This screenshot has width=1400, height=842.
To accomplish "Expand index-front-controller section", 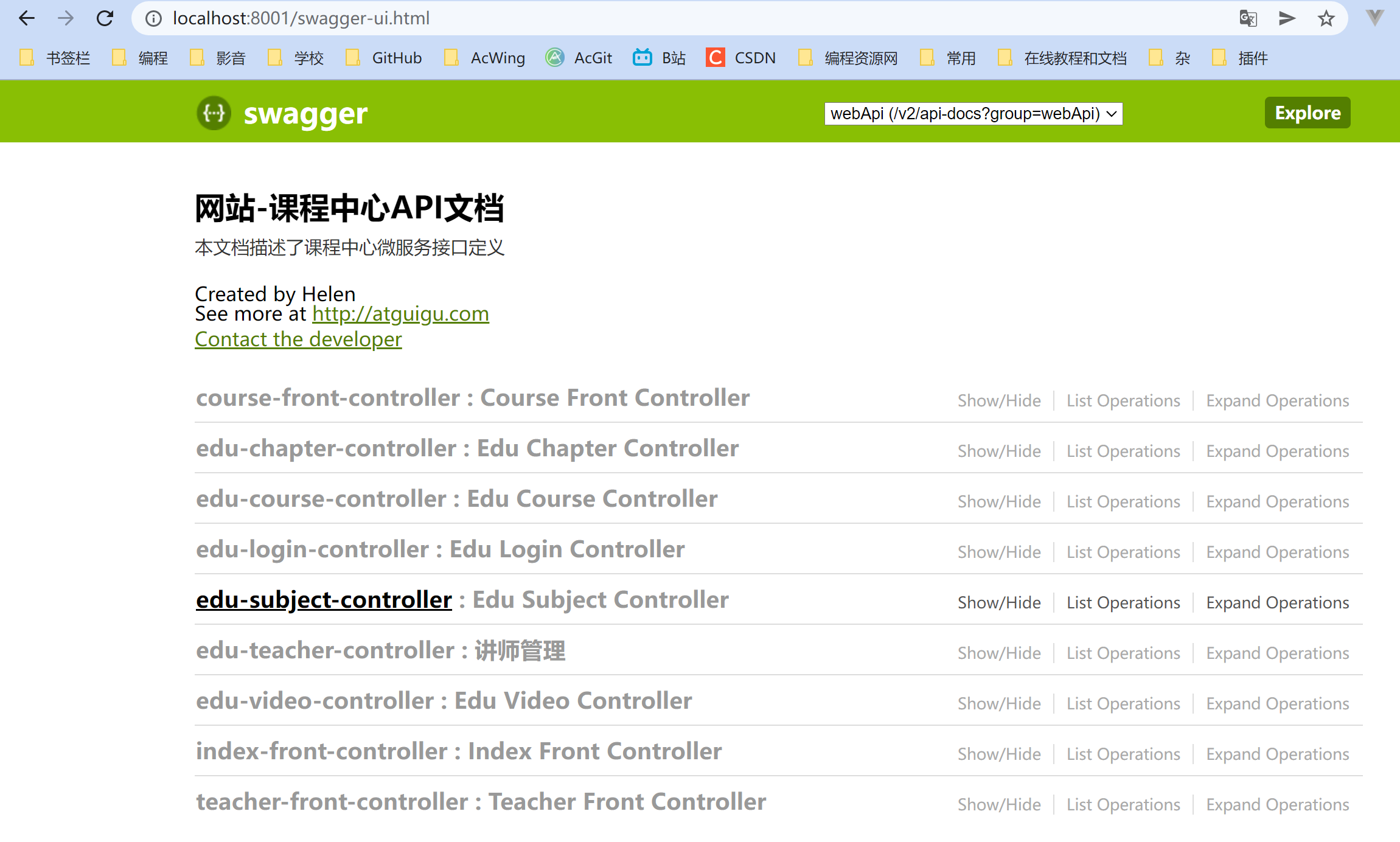I will click(322, 751).
